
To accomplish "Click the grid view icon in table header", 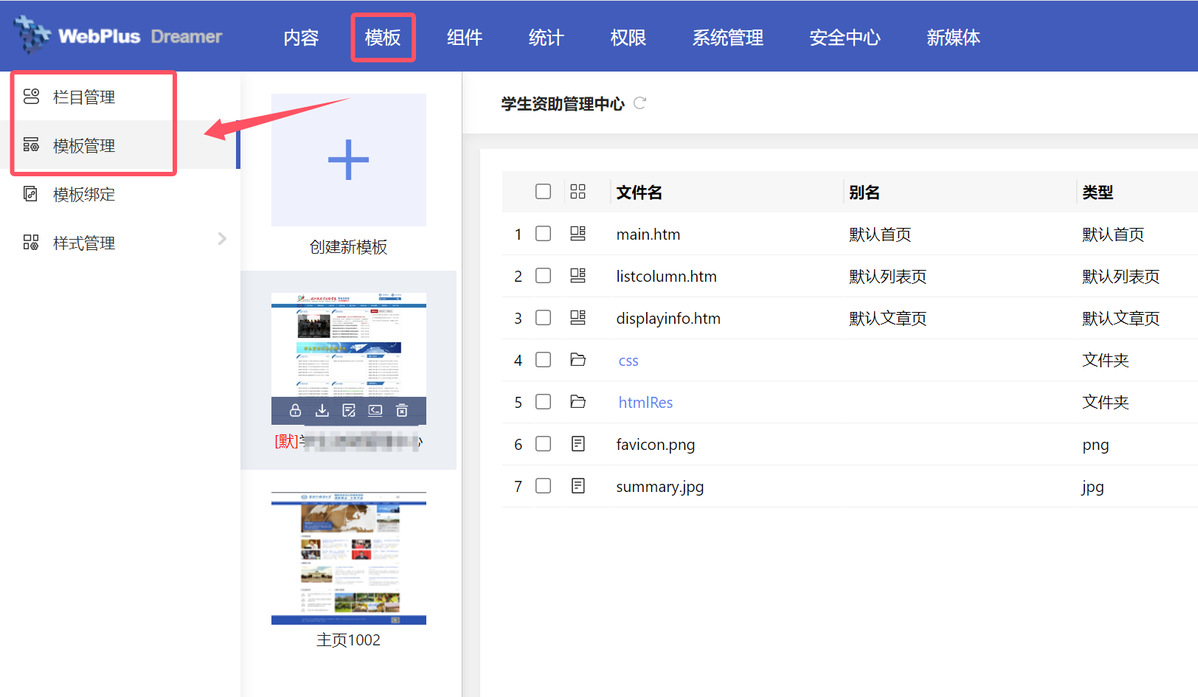I will pos(577,192).
